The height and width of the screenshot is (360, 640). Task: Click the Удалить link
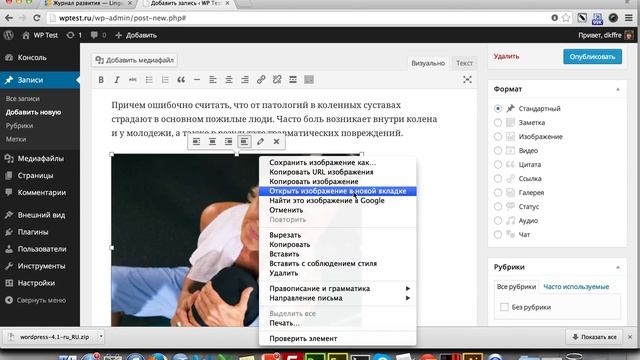[506, 56]
